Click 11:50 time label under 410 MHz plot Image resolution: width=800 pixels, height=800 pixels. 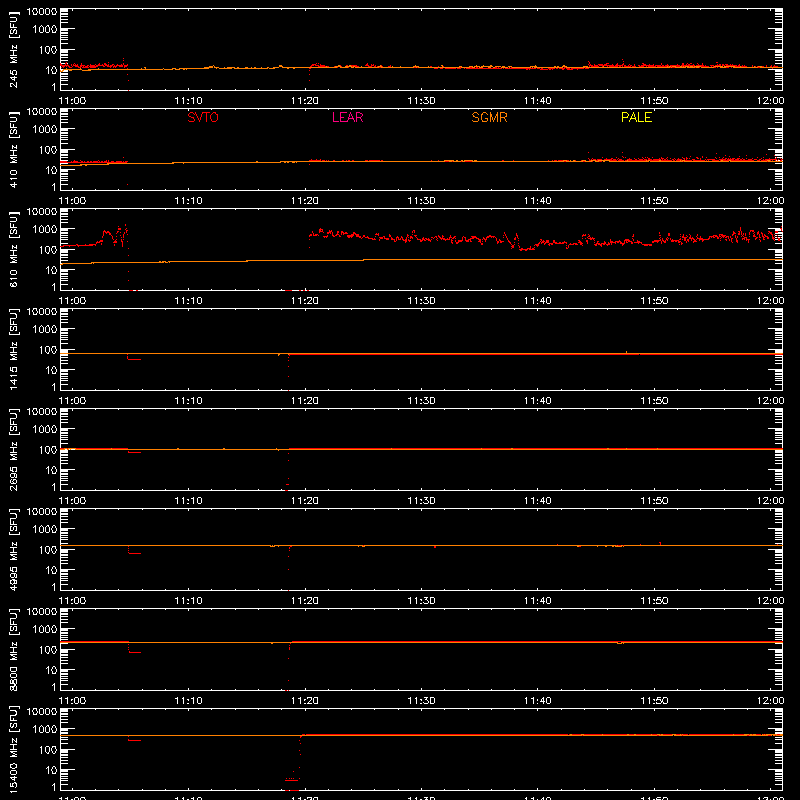click(x=654, y=201)
